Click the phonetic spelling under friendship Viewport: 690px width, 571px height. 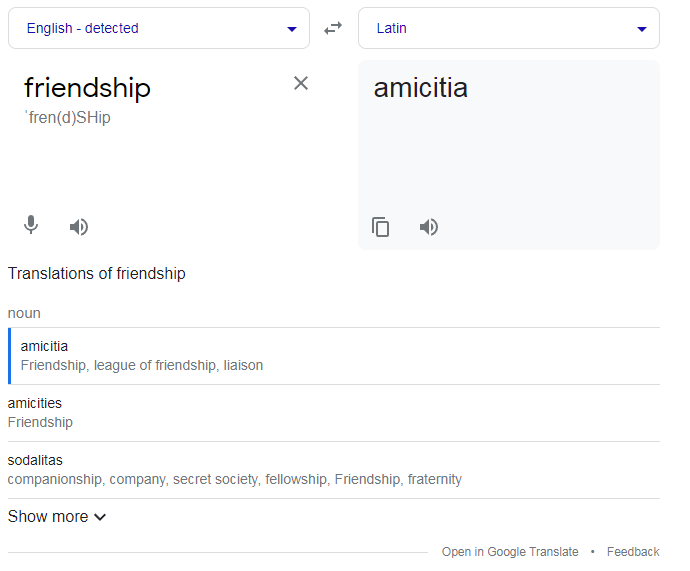pos(67,118)
